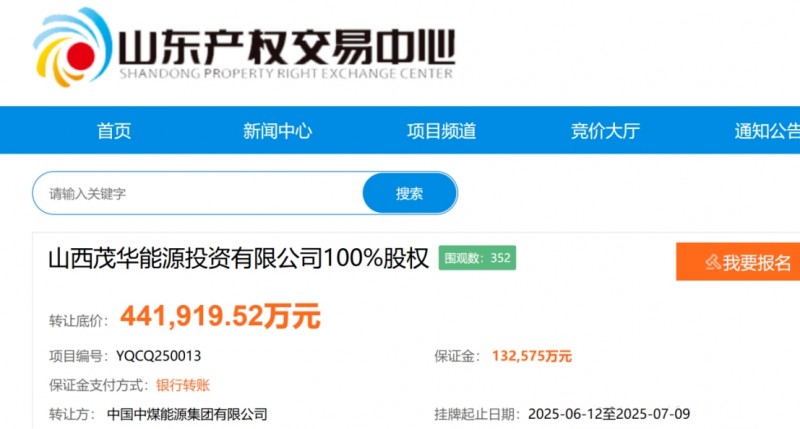The image size is (800, 429).
Task: Click the 请输入关键字 search field
Action: pos(200,193)
